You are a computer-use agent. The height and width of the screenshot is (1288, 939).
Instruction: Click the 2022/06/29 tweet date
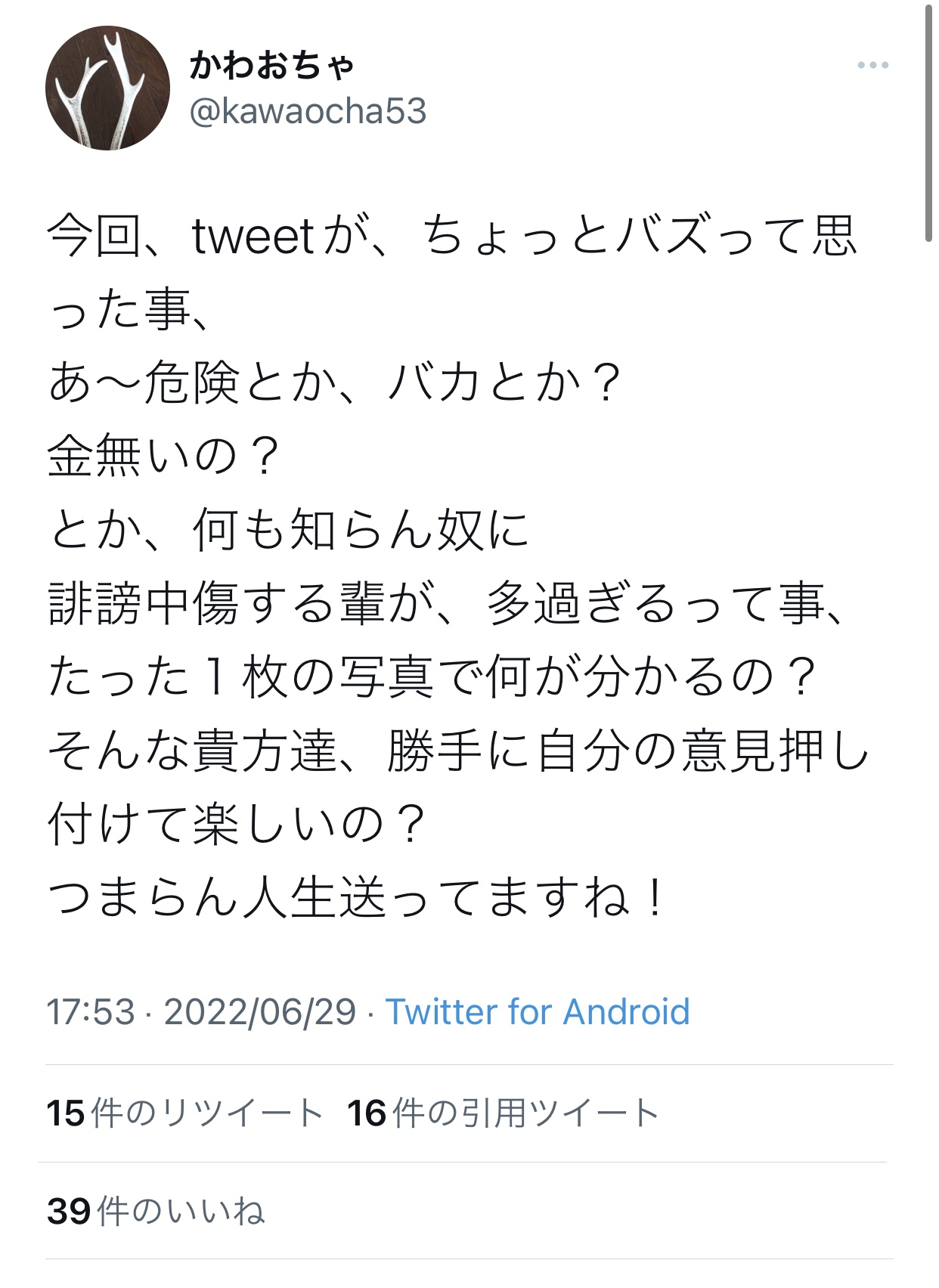[x=260, y=1011]
